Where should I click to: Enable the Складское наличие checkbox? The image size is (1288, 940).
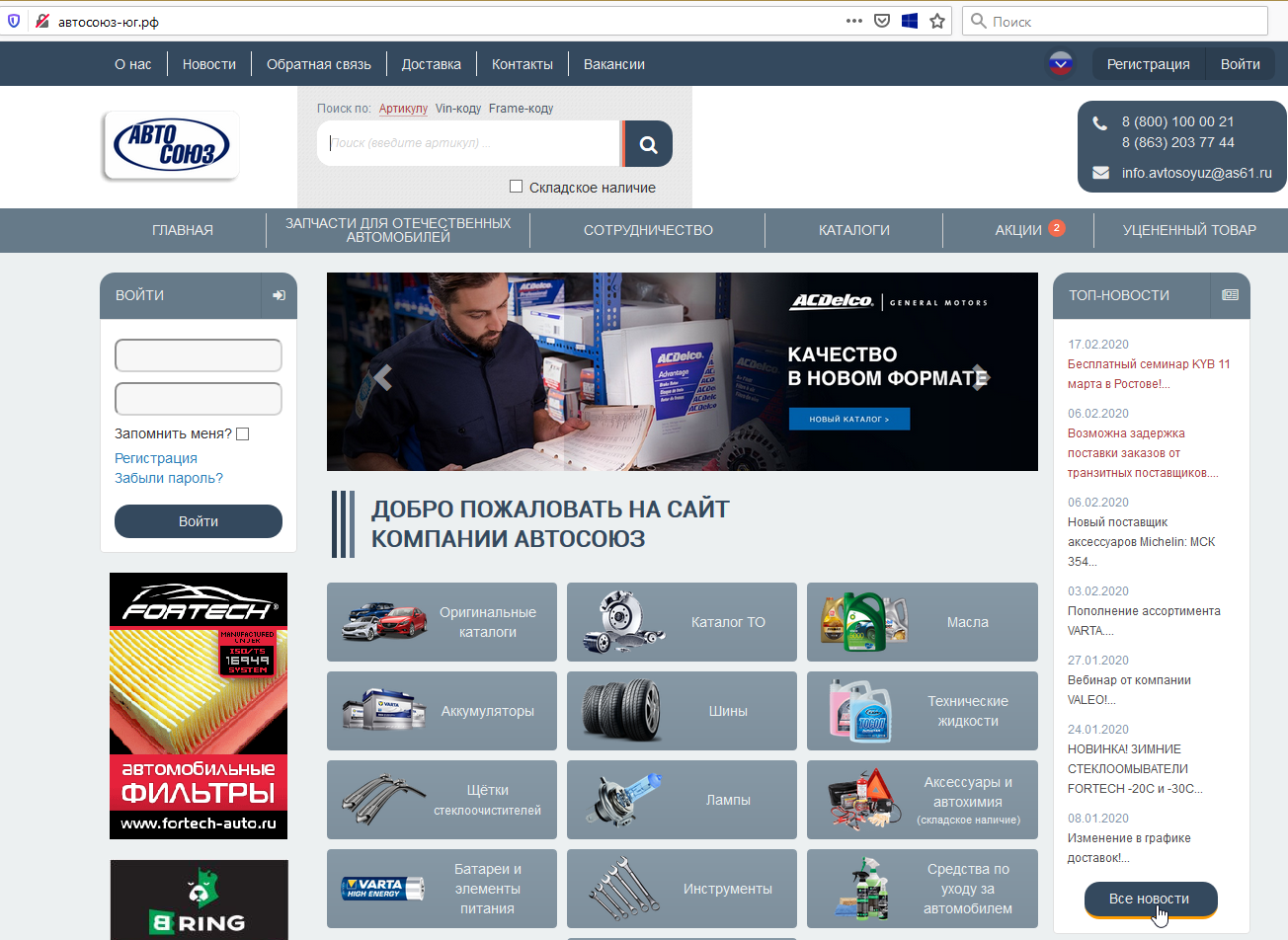coord(516,187)
